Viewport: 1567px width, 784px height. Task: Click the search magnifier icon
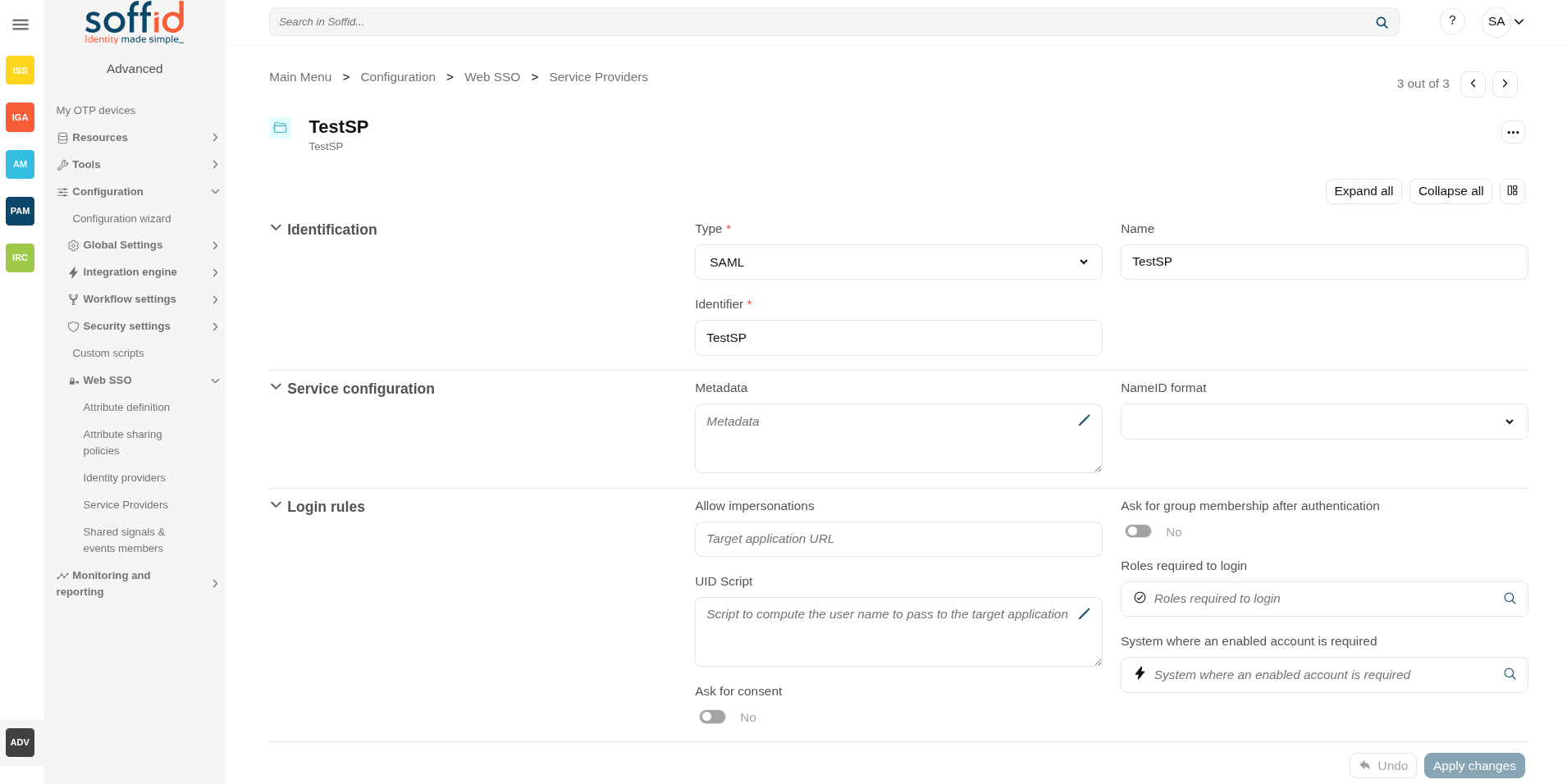pos(1382,22)
